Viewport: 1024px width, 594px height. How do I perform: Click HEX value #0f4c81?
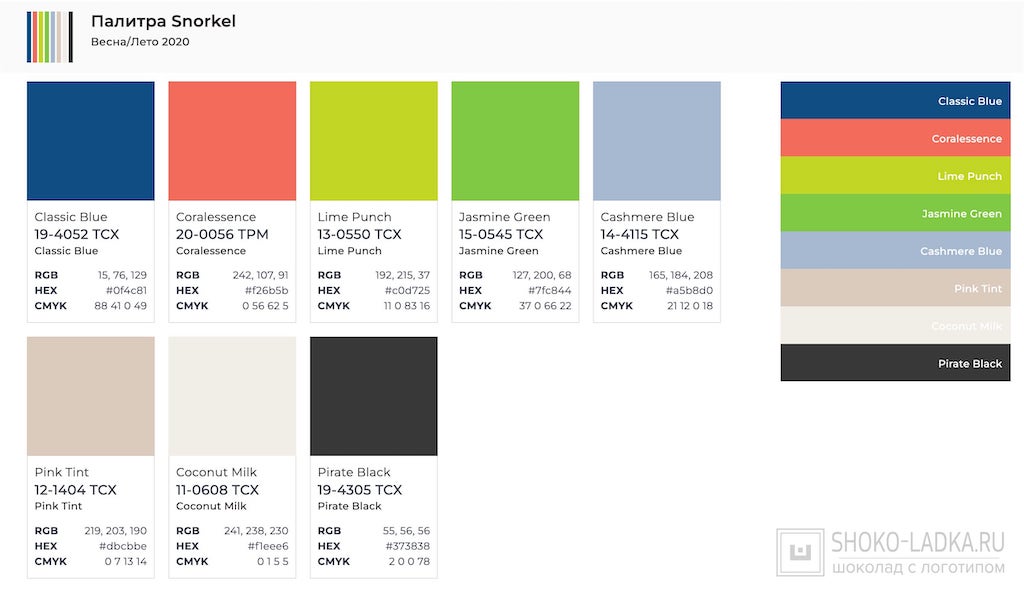[x=126, y=290]
